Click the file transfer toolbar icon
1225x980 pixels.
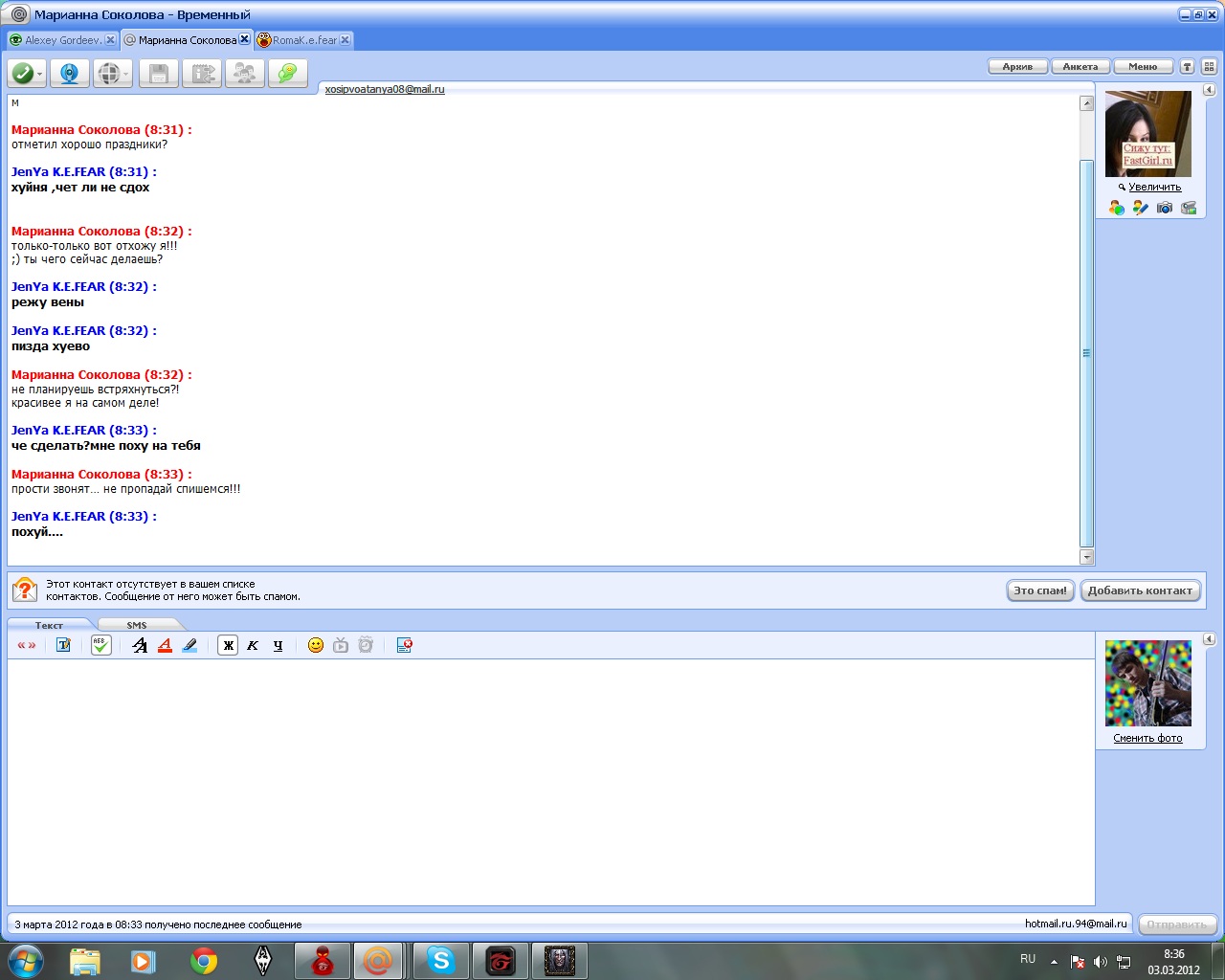pyautogui.click(x=202, y=74)
